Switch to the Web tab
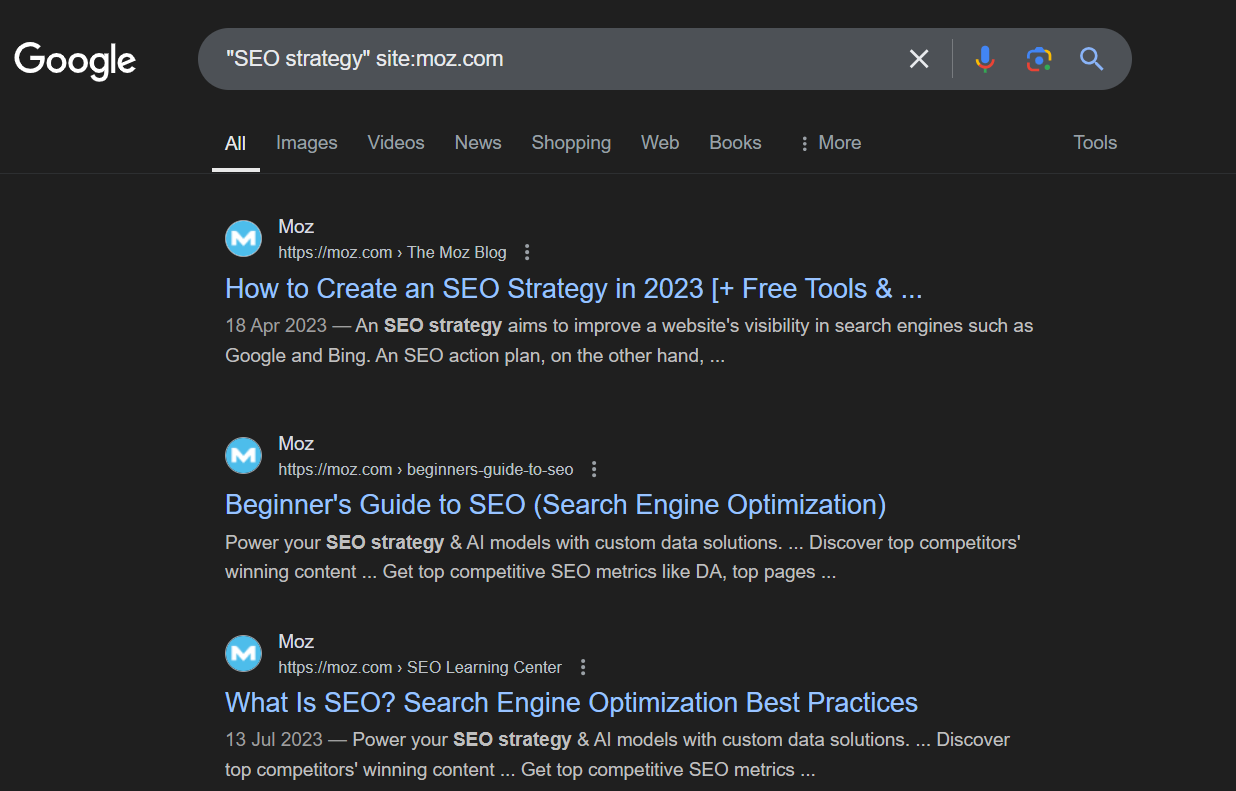 (660, 143)
